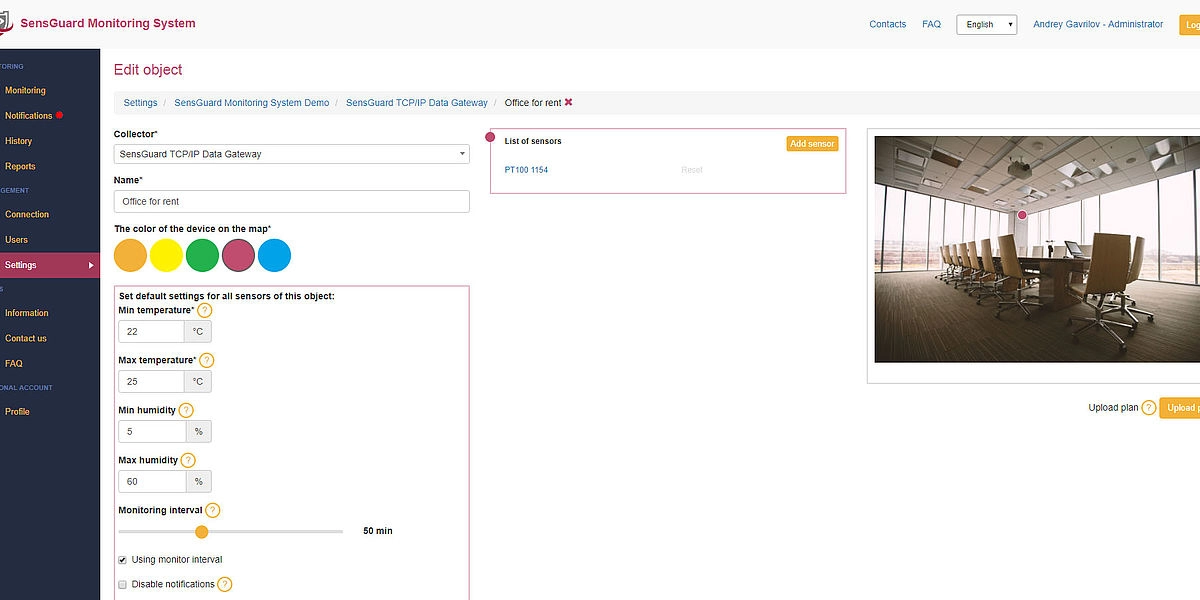Toggle the Using monitor interval checkbox
The image size is (1200, 600).
pyautogui.click(x=123, y=559)
